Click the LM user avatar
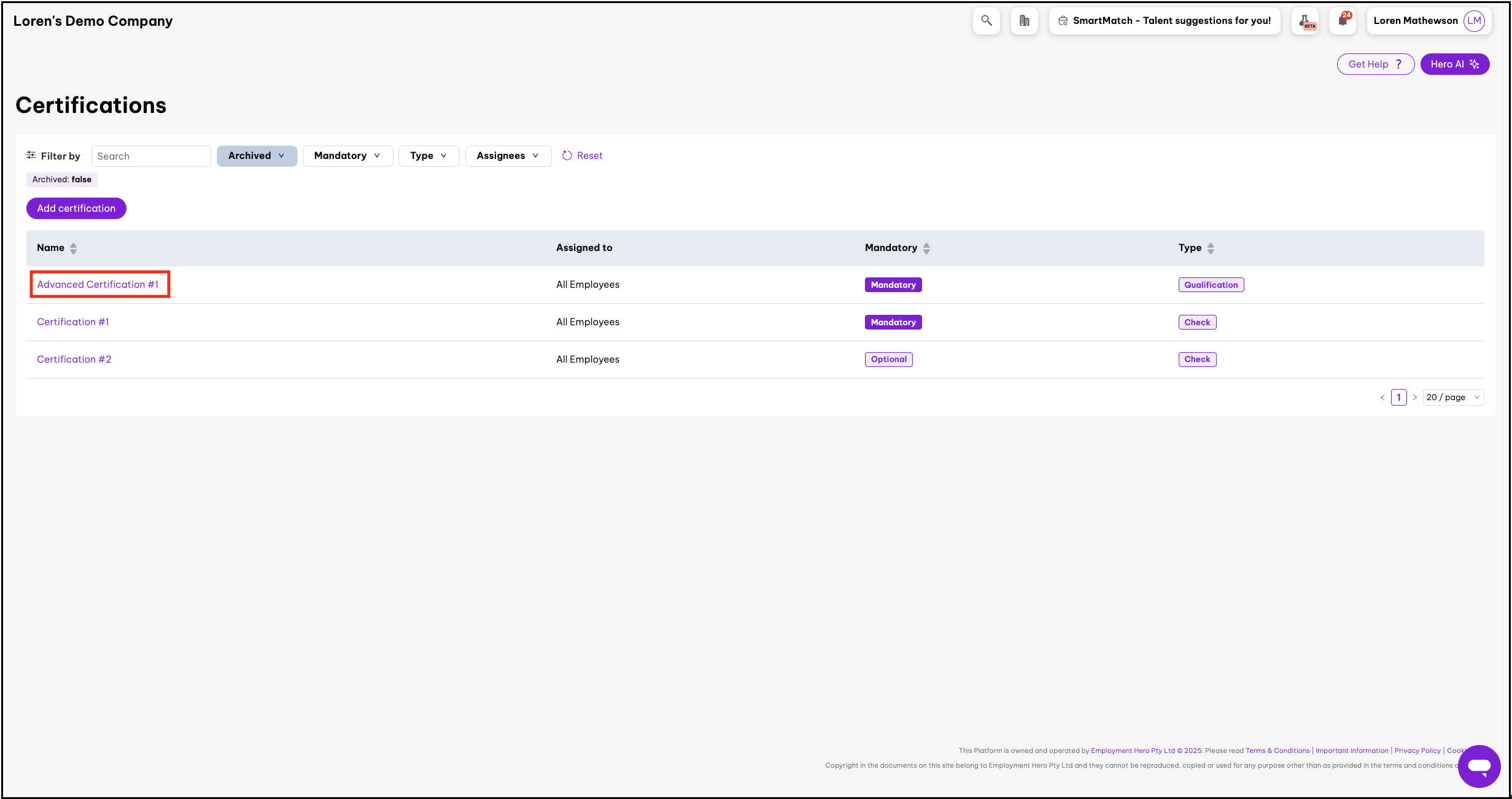1512x799 pixels. pos(1474,21)
